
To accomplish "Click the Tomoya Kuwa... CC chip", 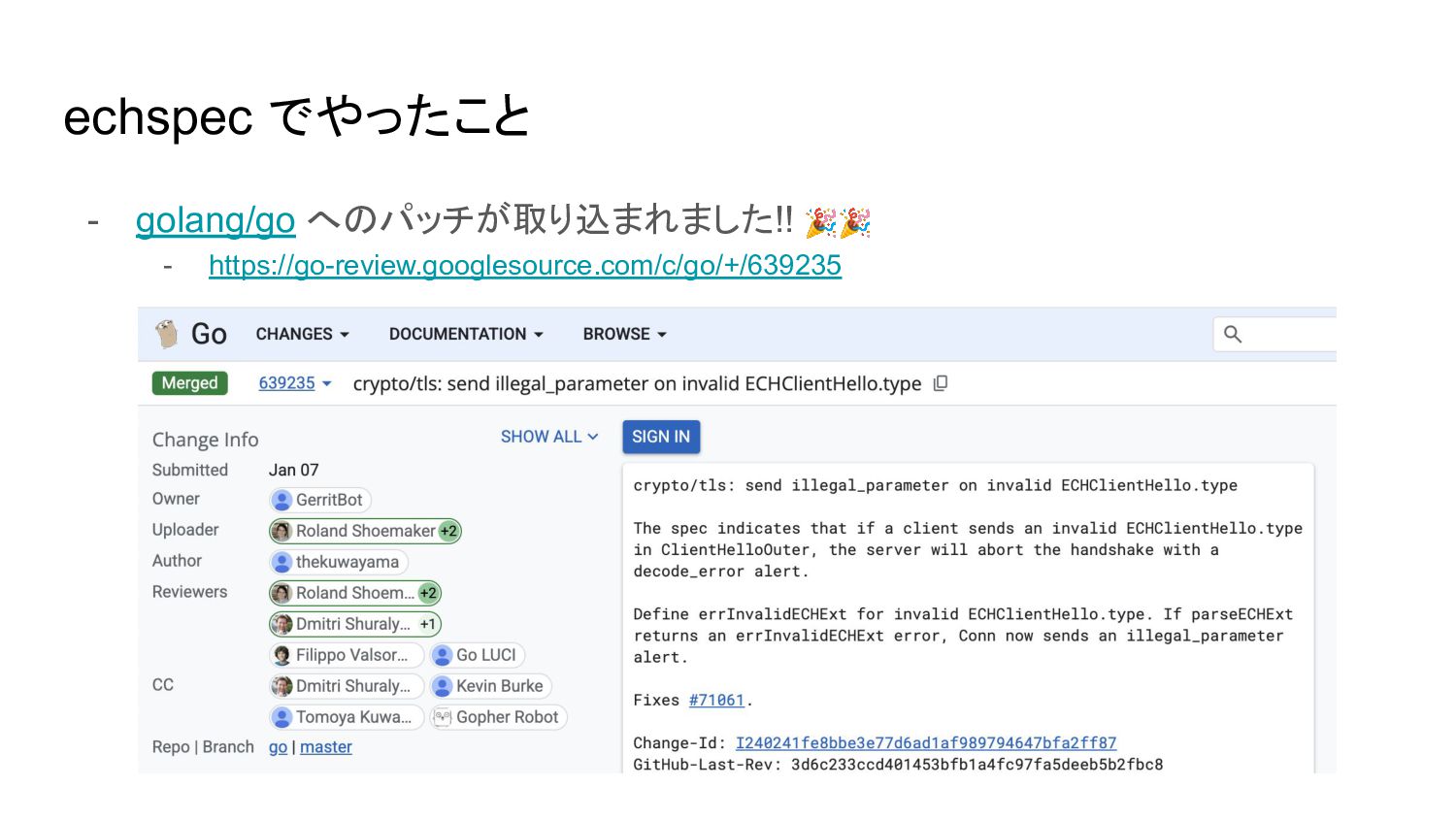I will tap(346, 717).
